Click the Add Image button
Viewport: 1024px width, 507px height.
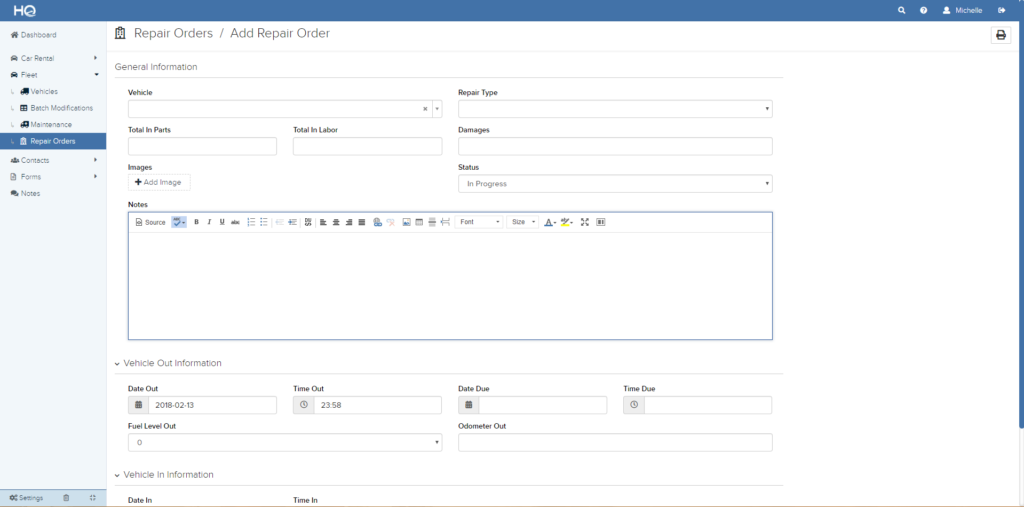(159, 182)
